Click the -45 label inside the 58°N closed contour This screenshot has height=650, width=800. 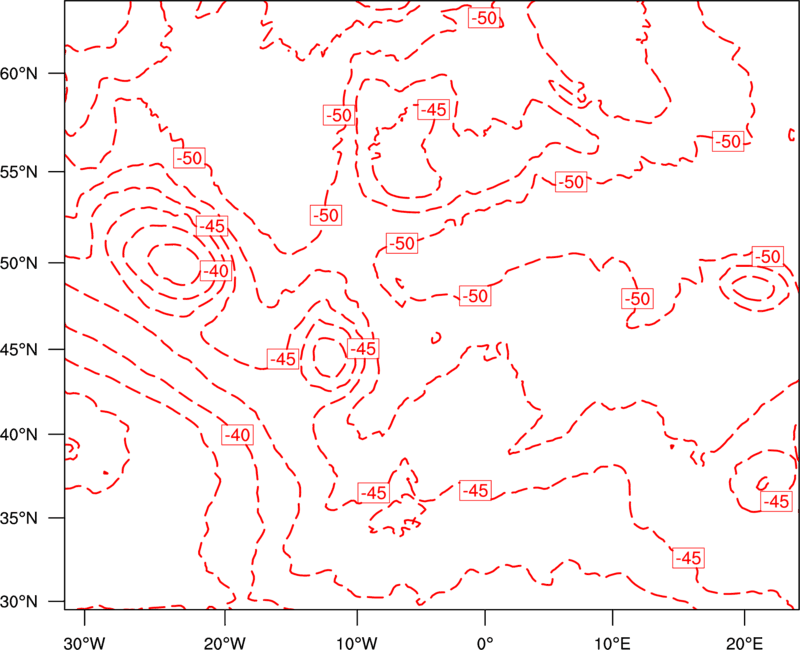point(434,109)
